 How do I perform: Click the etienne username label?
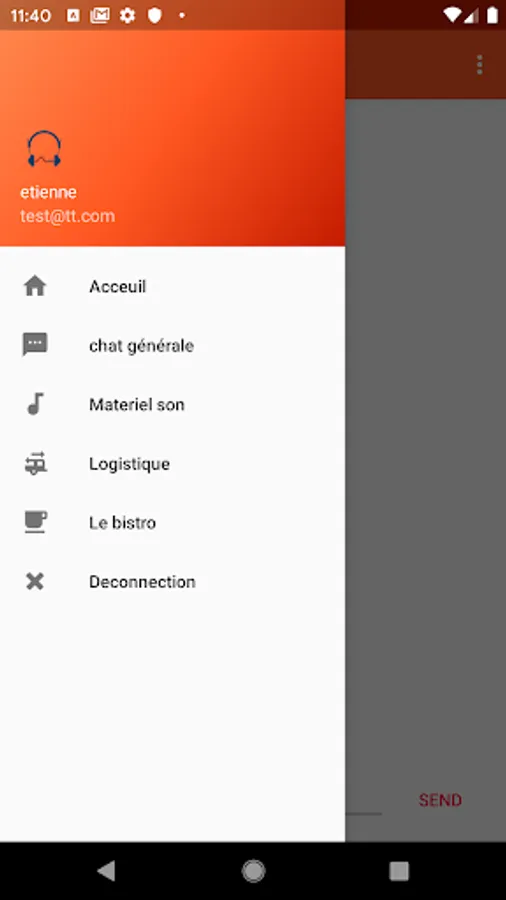[x=49, y=192]
